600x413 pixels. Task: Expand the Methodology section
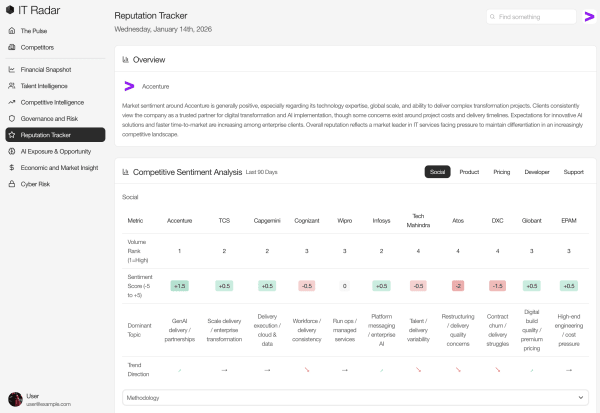tap(355, 398)
